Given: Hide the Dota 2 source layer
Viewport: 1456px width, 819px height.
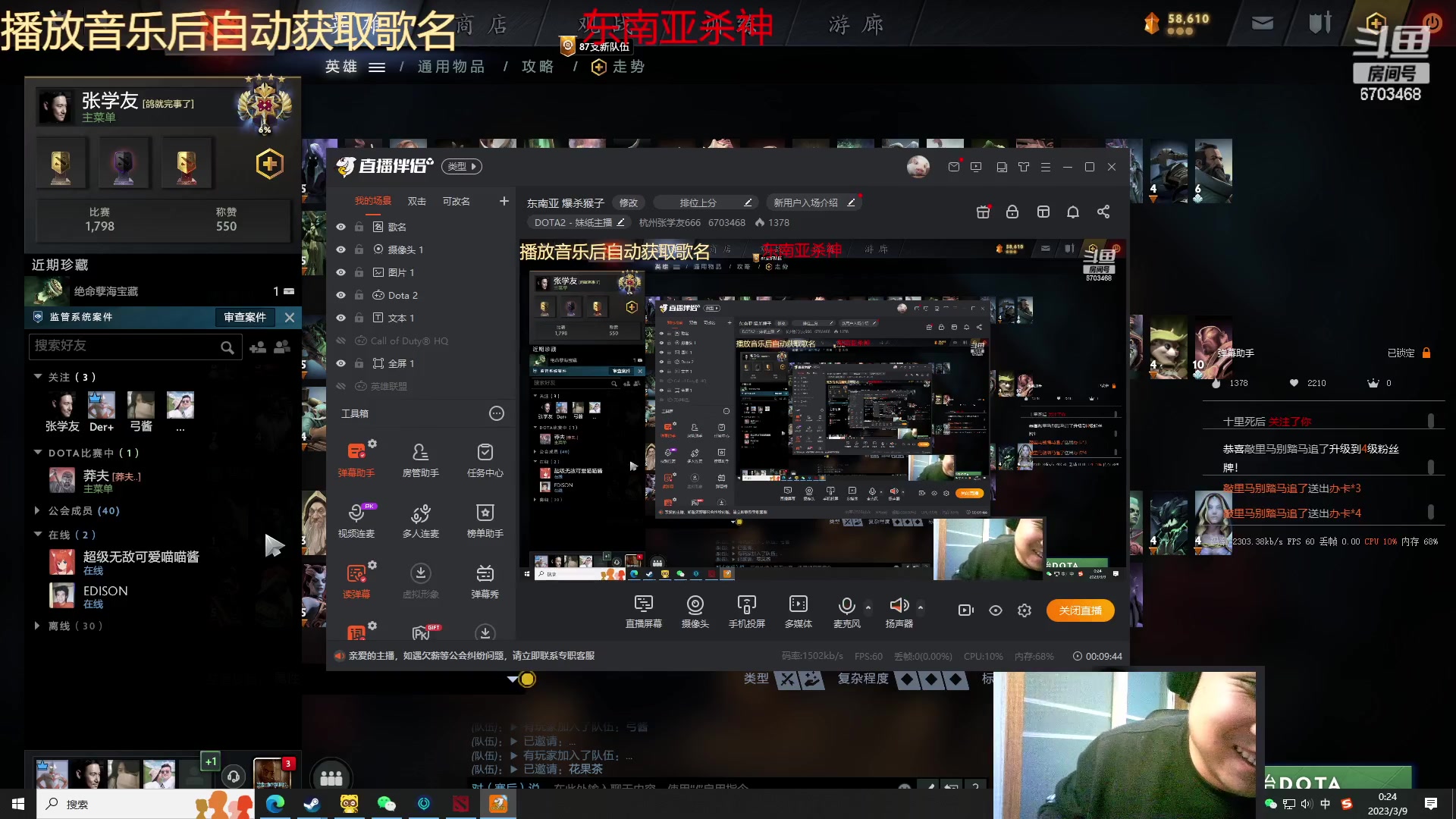Looking at the screenshot, I should 340,295.
